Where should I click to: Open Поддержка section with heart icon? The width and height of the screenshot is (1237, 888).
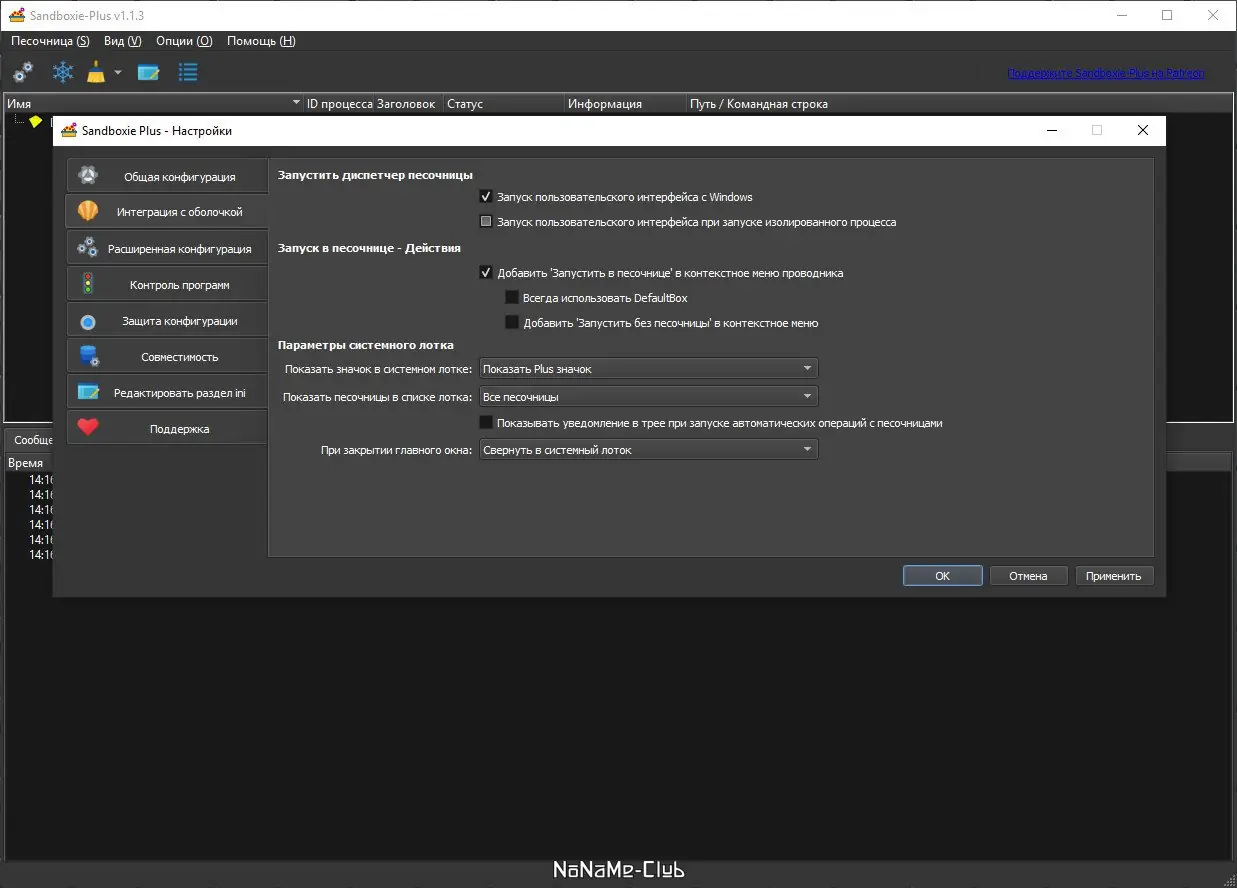coord(167,428)
